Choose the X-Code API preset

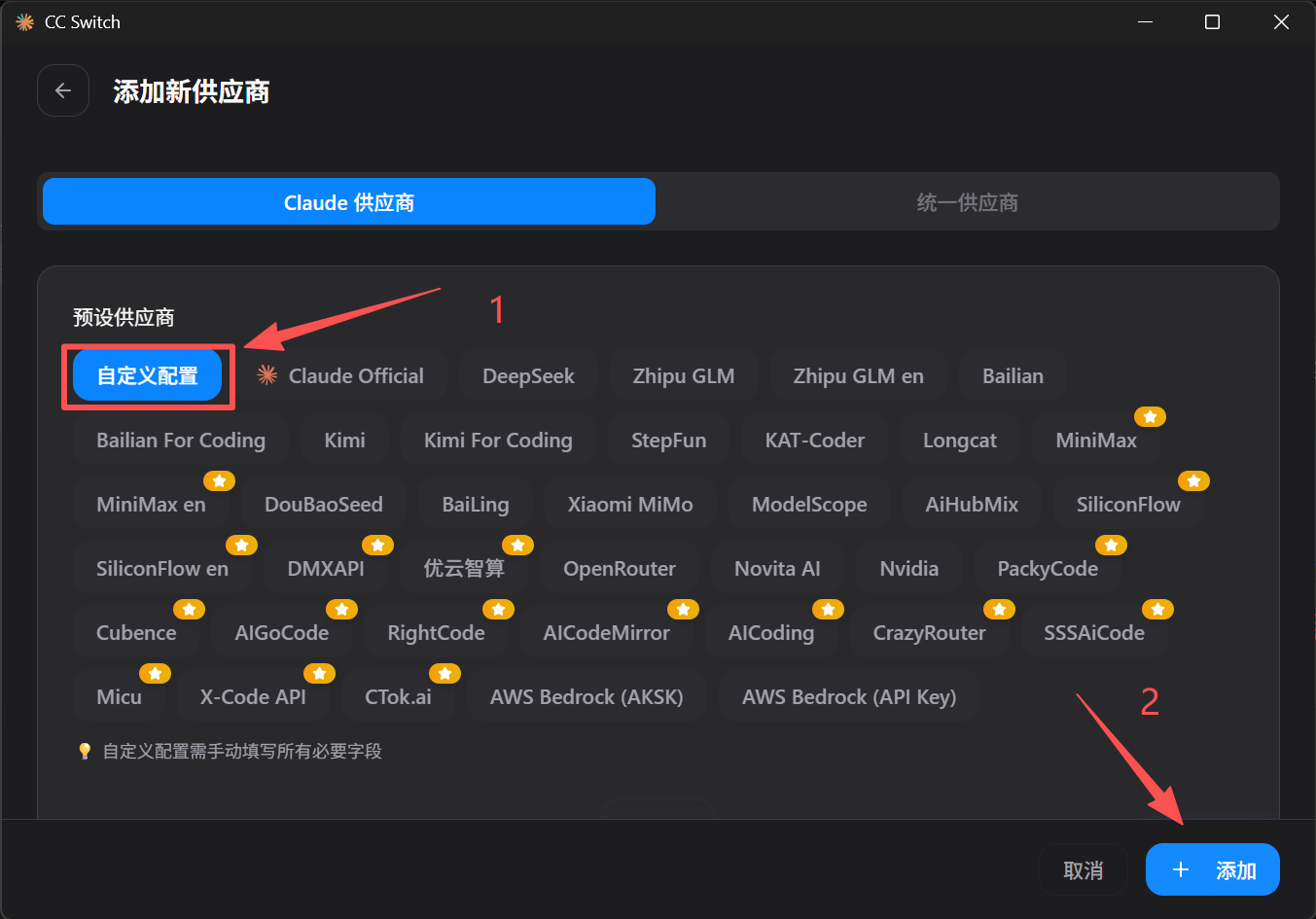click(253, 696)
